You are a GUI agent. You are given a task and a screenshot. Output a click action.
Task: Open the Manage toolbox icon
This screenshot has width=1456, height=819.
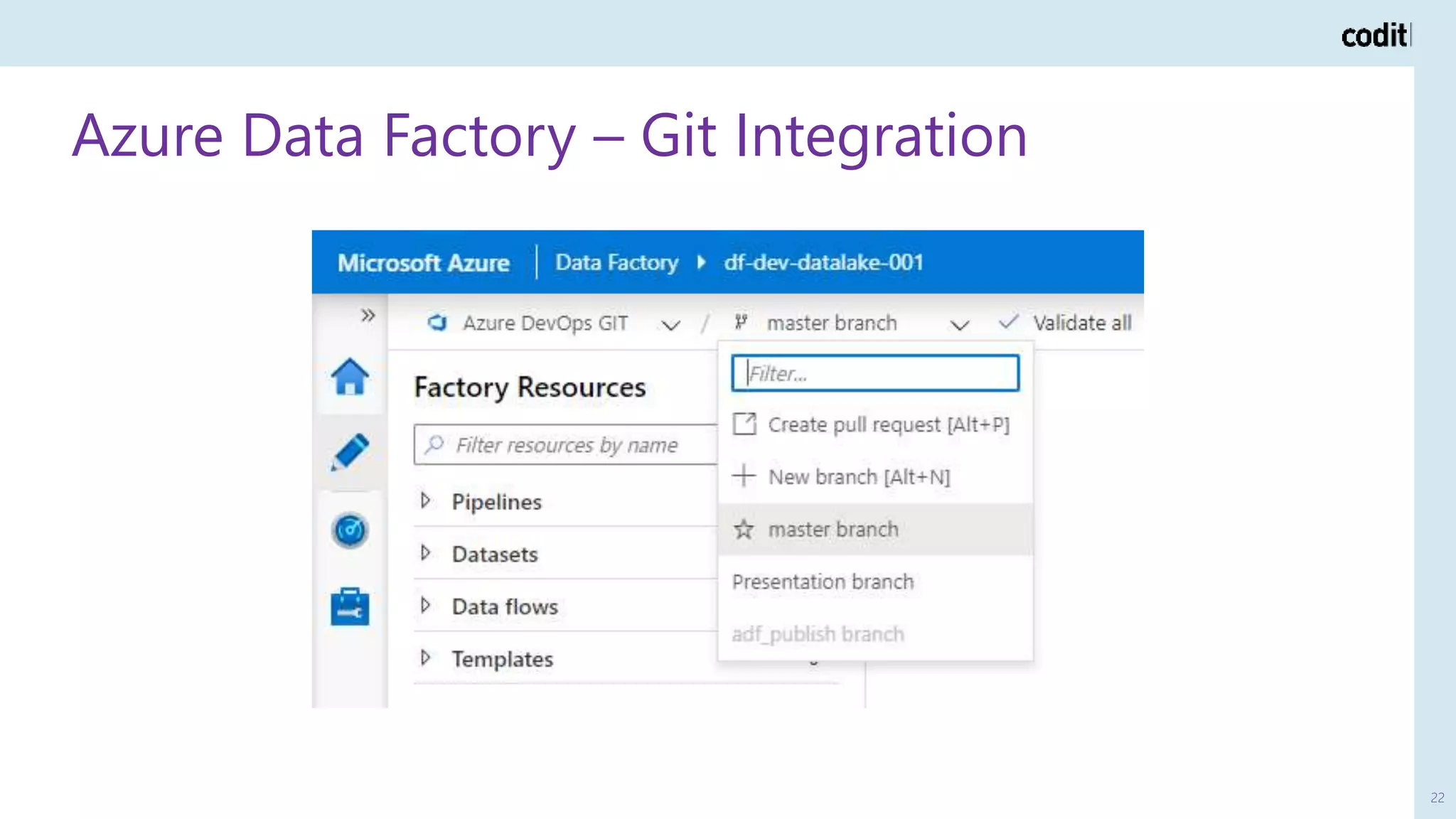(350, 606)
